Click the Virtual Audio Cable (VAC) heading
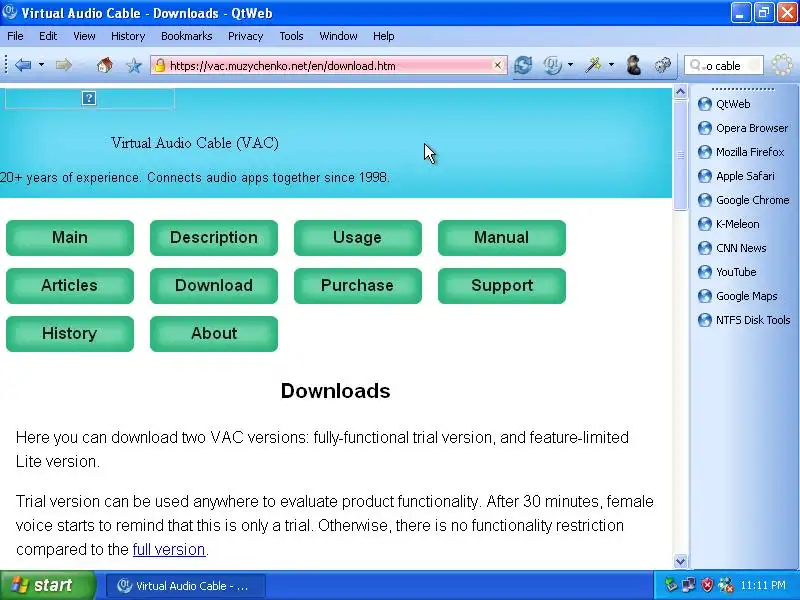 pyautogui.click(x=195, y=143)
